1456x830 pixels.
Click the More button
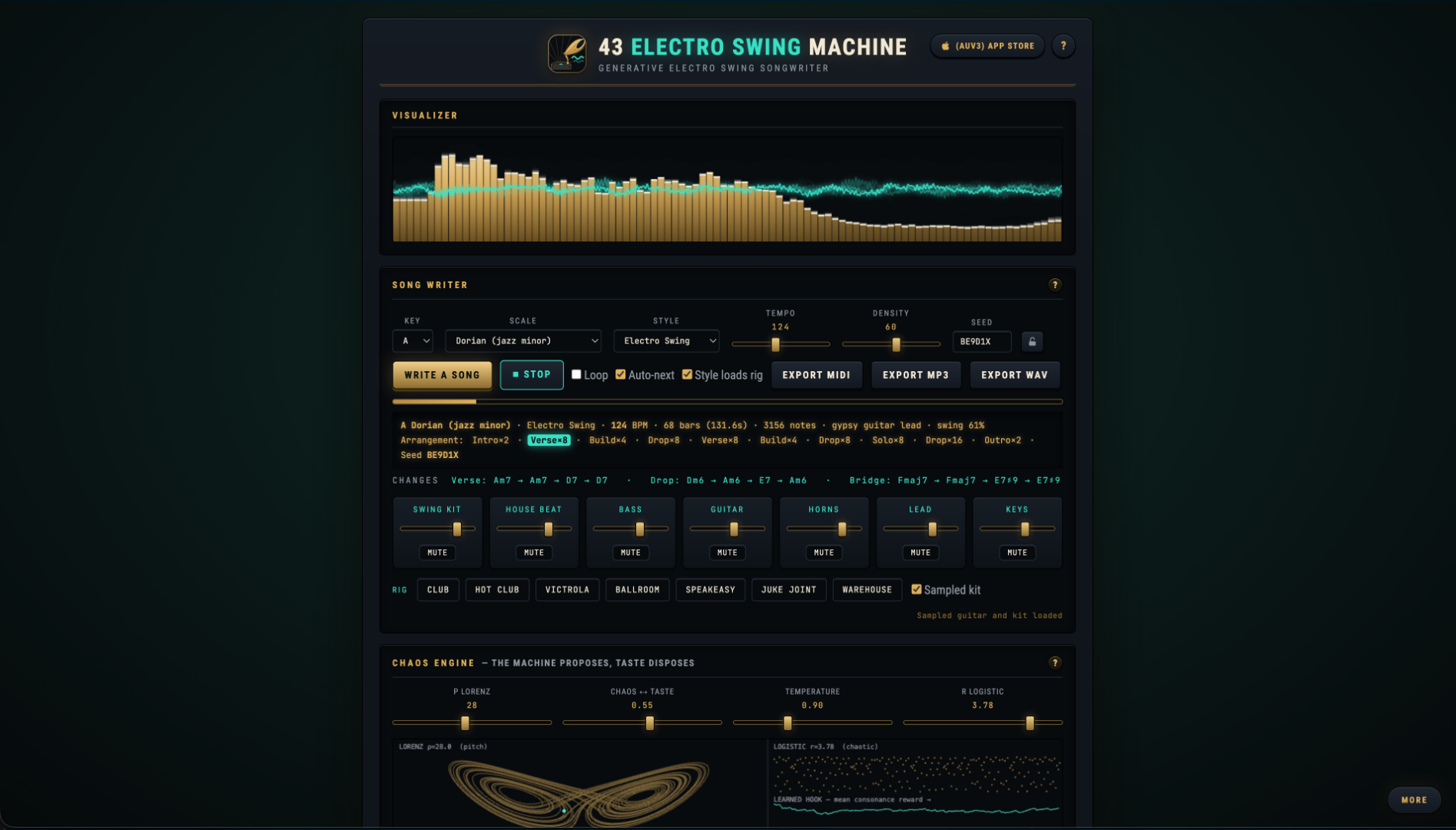click(1414, 800)
